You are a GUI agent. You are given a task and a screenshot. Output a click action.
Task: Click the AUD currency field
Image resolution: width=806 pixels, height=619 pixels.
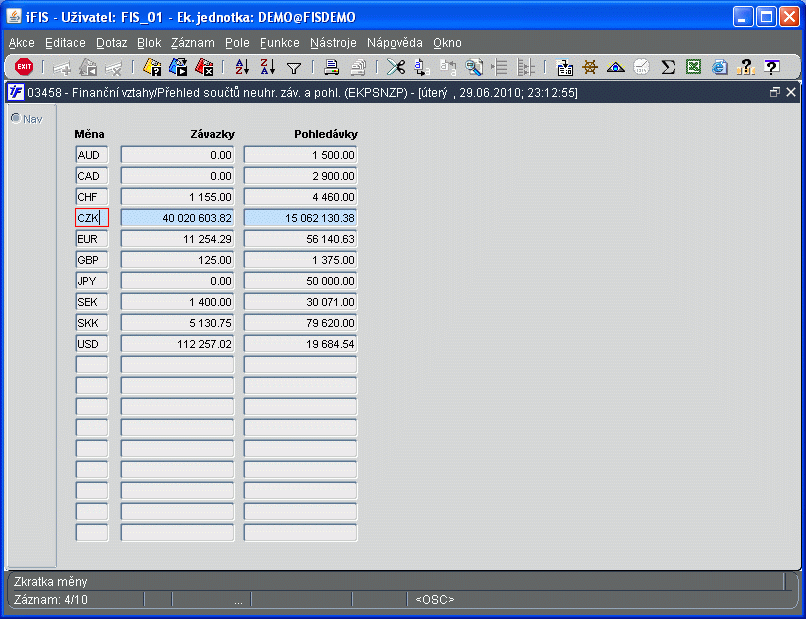pyautogui.click(x=92, y=155)
